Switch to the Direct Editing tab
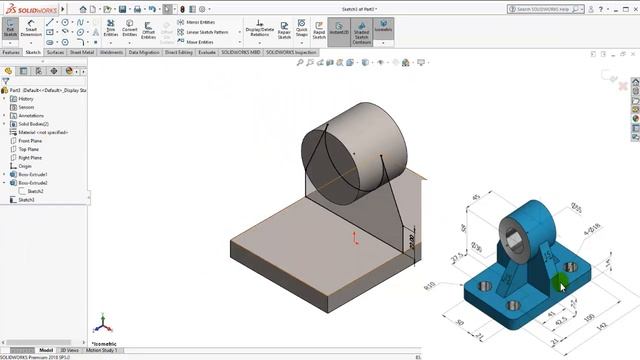 178,52
